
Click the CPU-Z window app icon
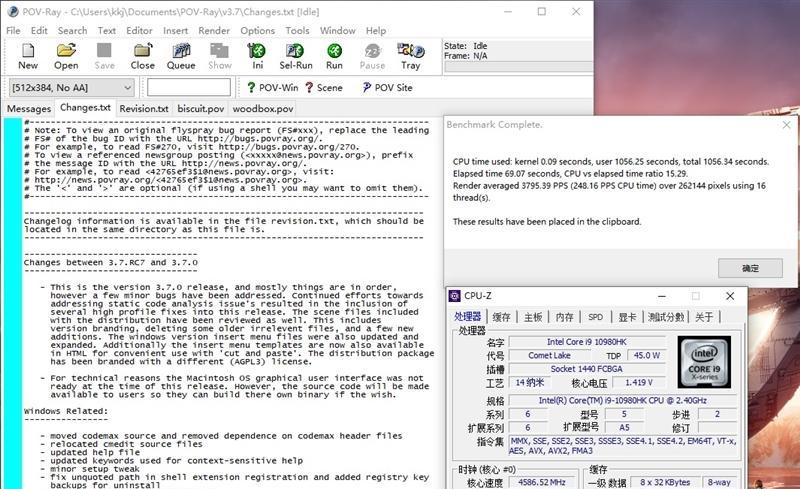tap(454, 296)
